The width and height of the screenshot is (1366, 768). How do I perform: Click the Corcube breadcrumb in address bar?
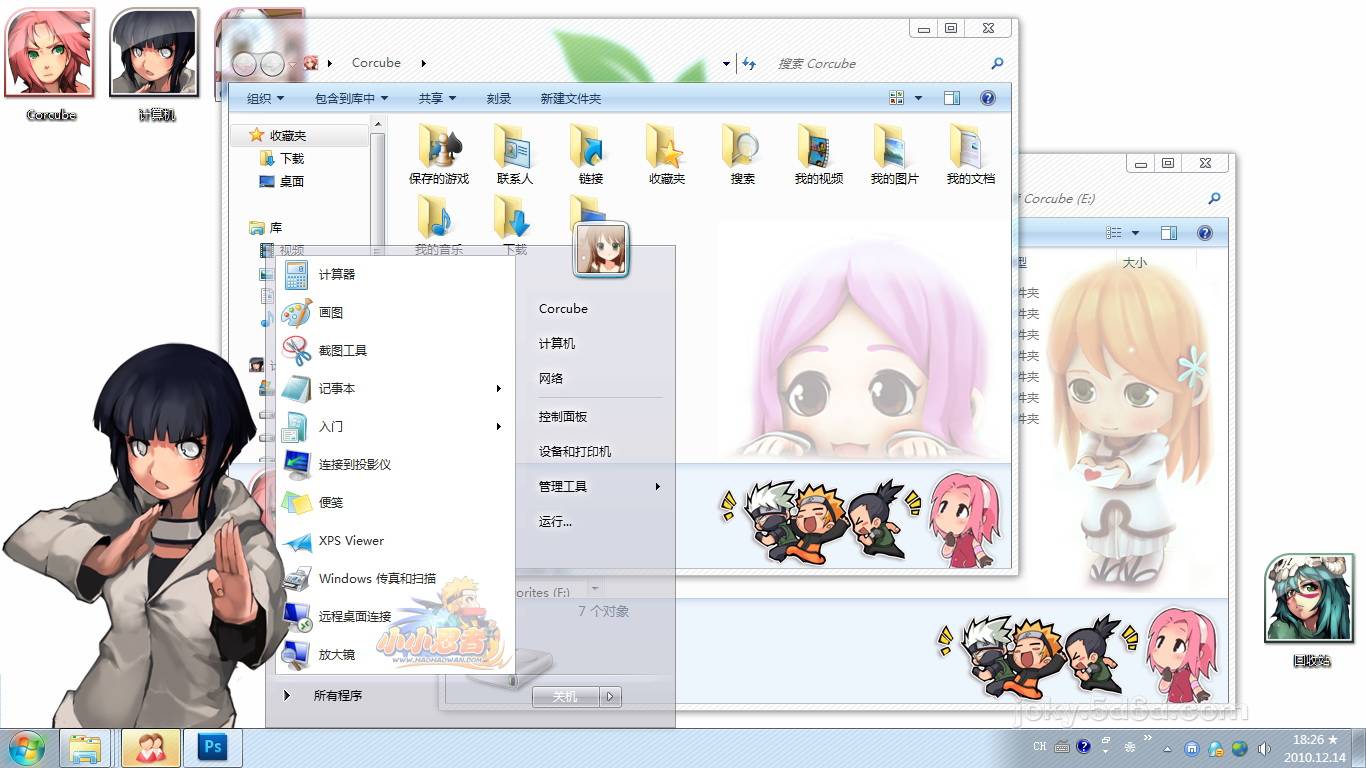click(x=376, y=63)
